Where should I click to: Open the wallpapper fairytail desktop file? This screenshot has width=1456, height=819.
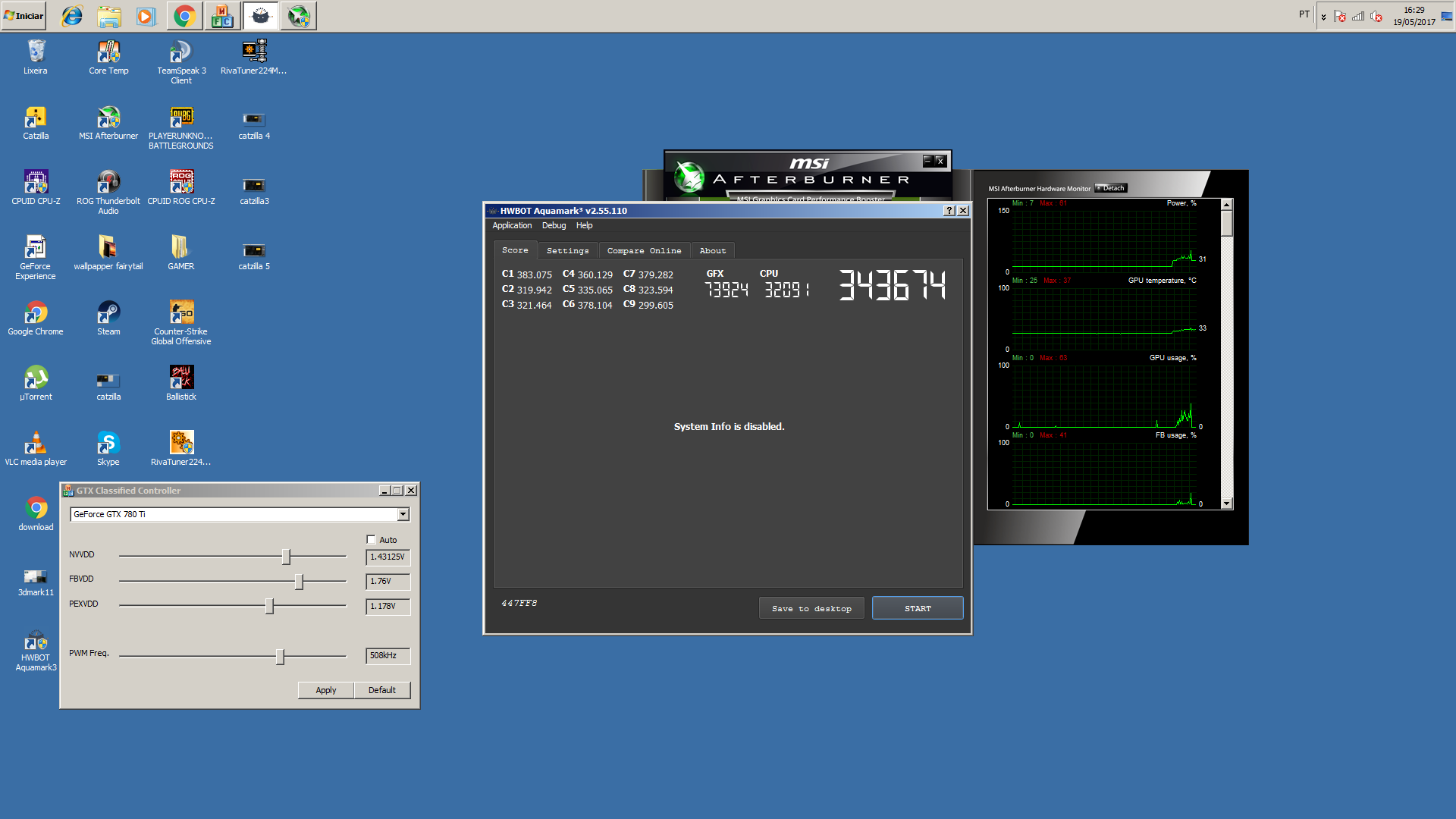point(108,253)
